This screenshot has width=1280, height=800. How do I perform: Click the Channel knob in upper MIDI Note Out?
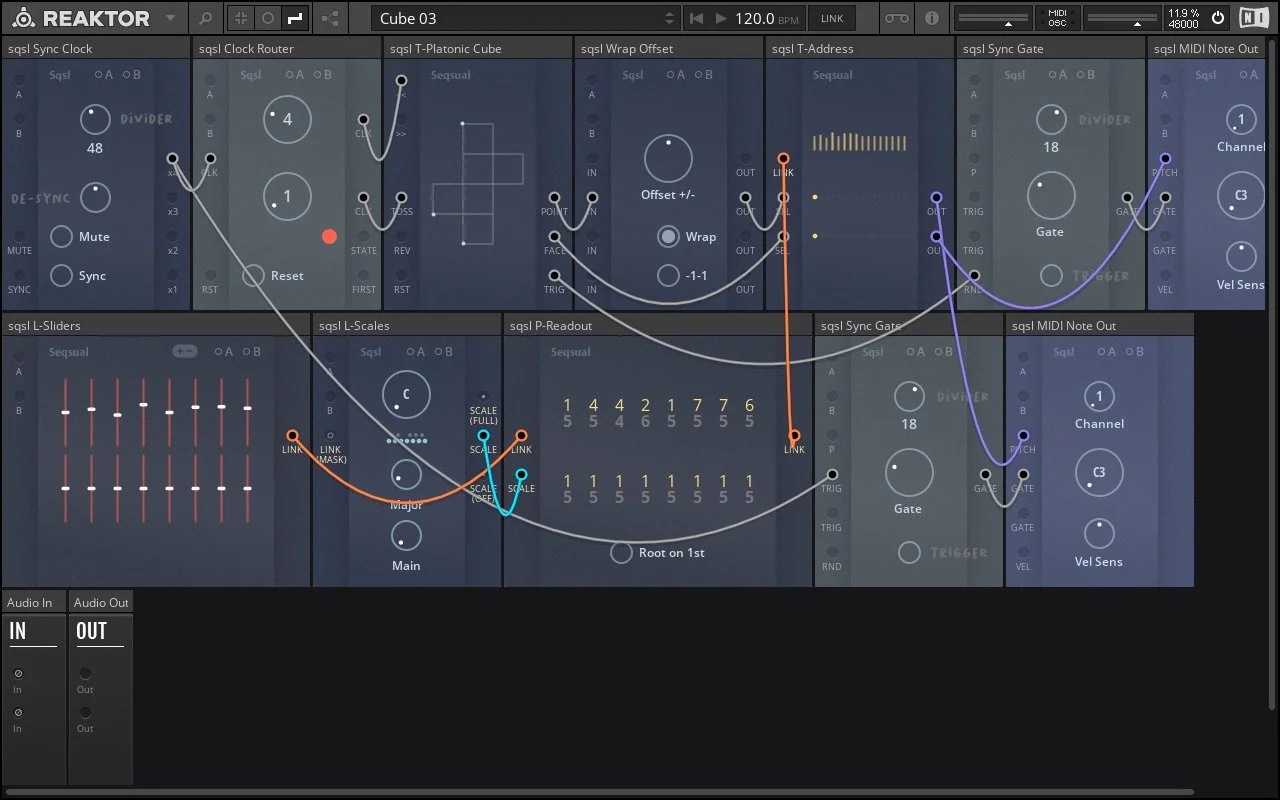click(x=1241, y=120)
